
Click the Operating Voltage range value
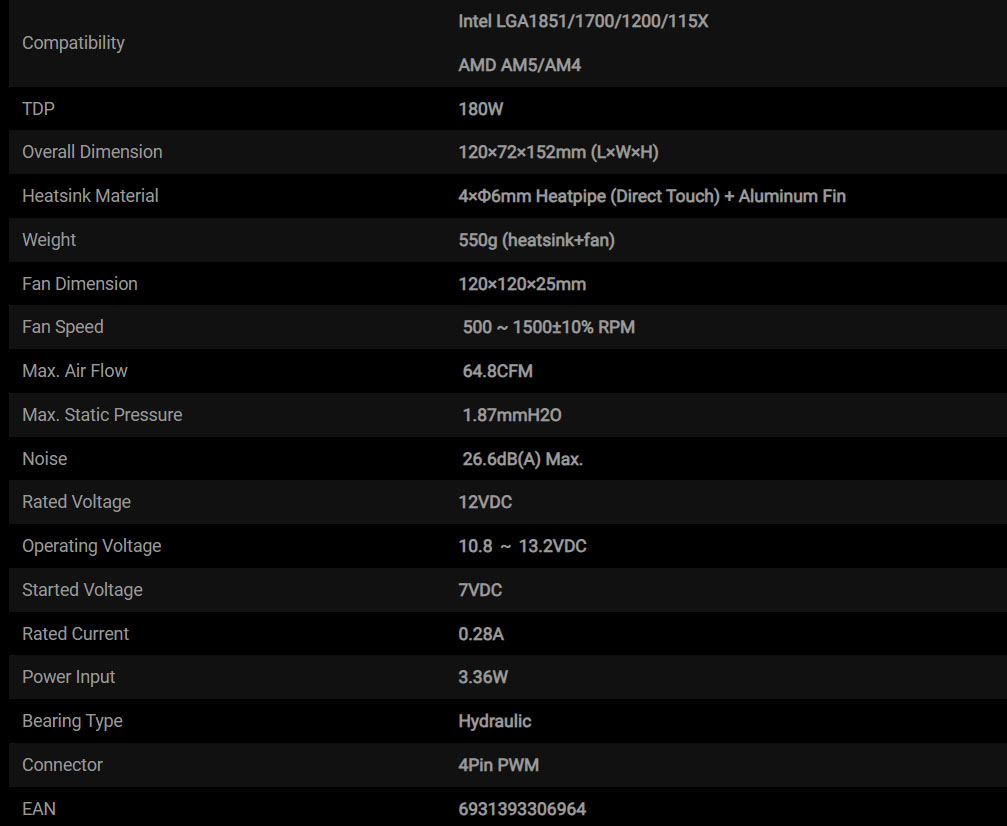click(x=522, y=546)
